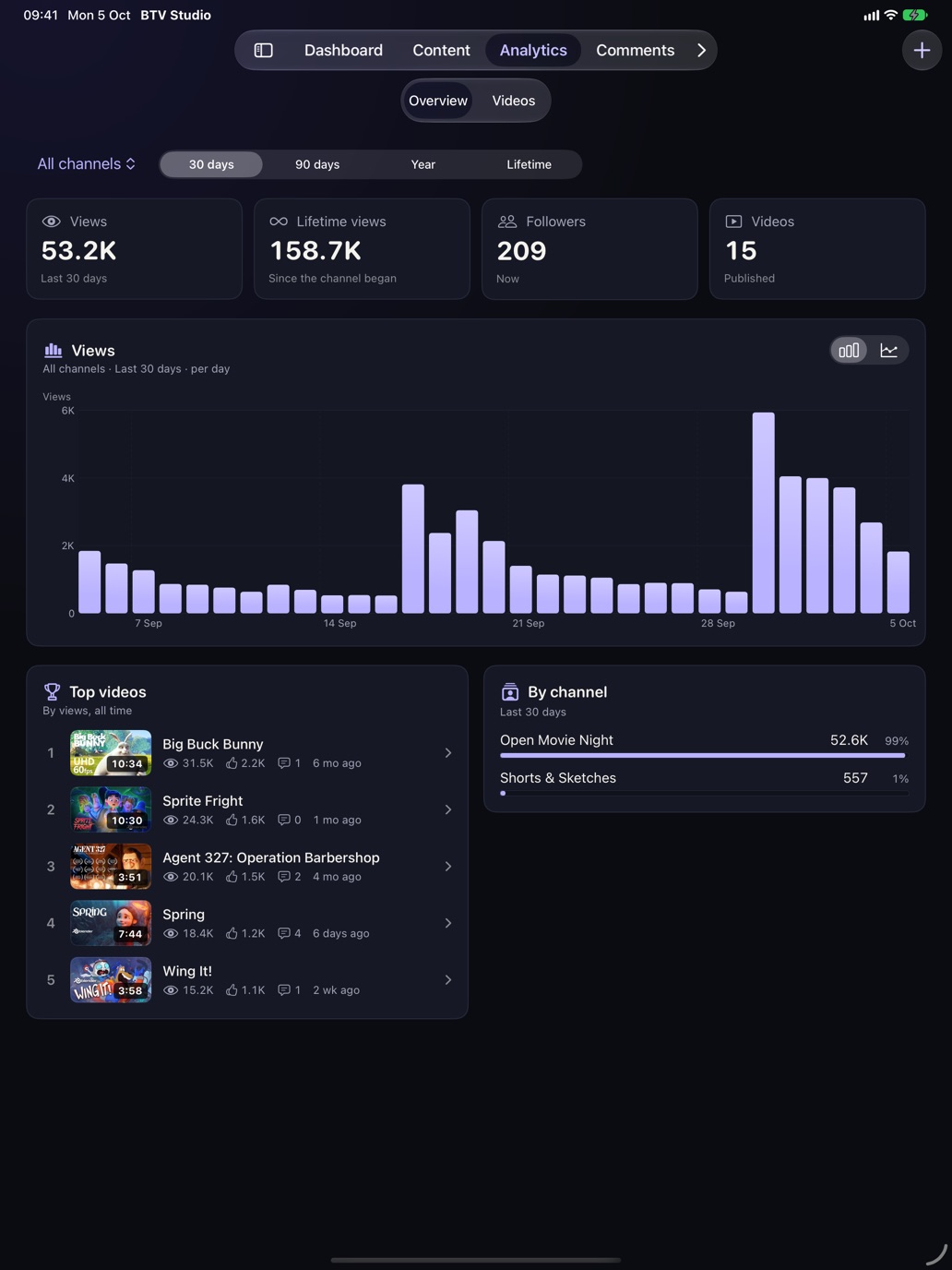Open the Lifetime views 158.7K card
The height and width of the screenshot is (1270, 952).
click(x=362, y=248)
